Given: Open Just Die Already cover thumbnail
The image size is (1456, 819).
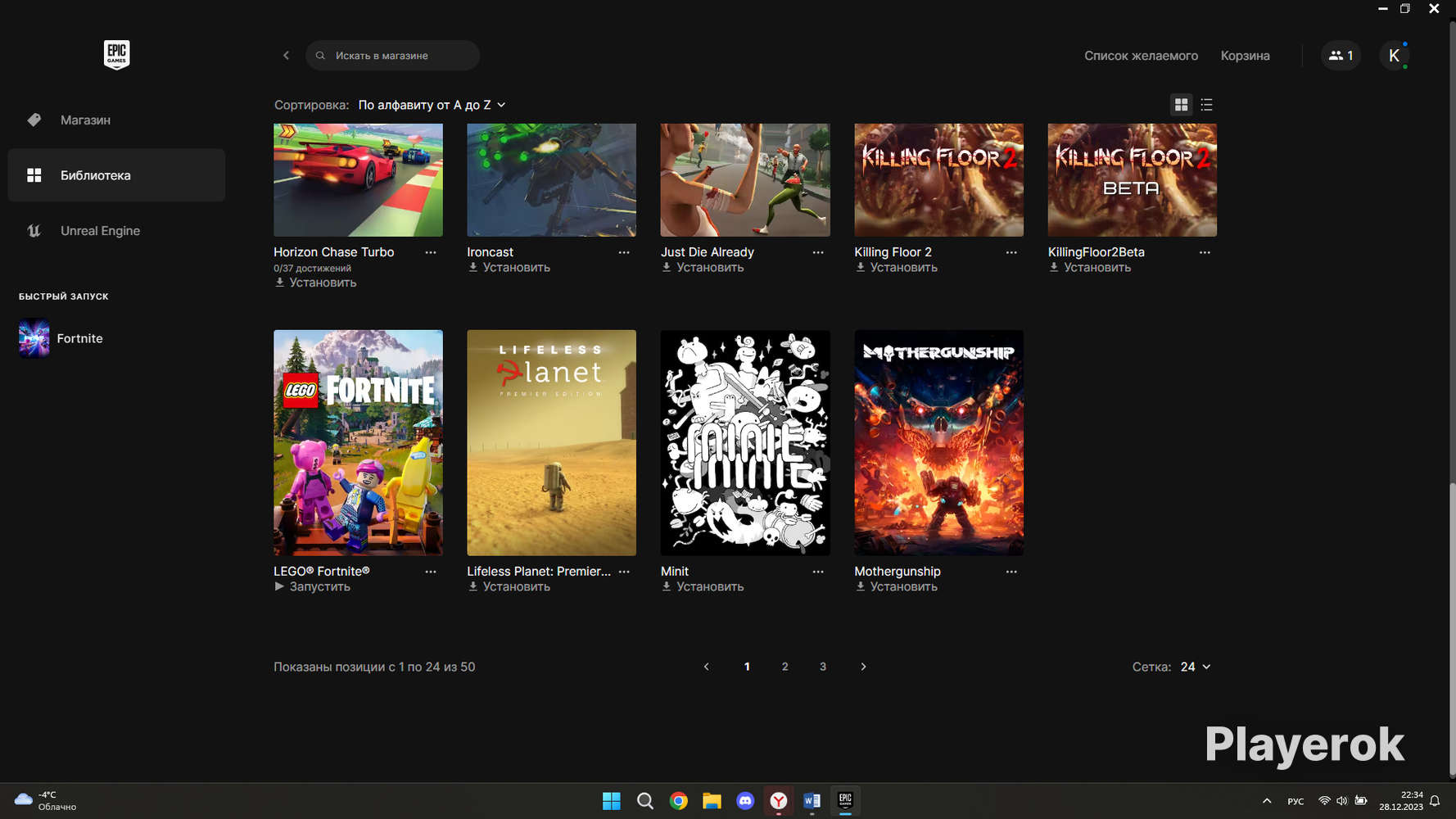Looking at the screenshot, I should click(745, 180).
